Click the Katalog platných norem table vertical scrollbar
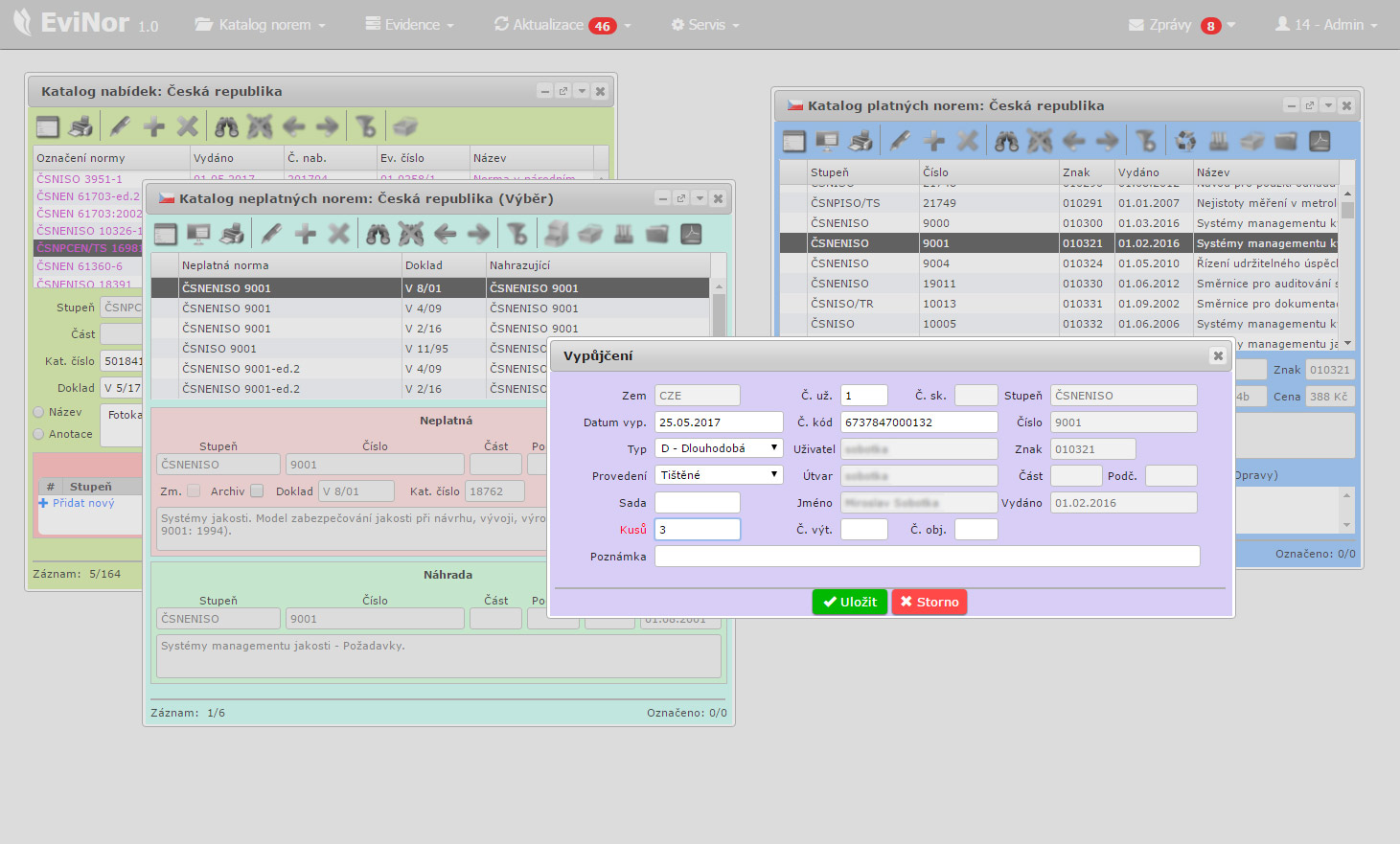The width and height of the screenshot is (1400, 844). 1347,268
